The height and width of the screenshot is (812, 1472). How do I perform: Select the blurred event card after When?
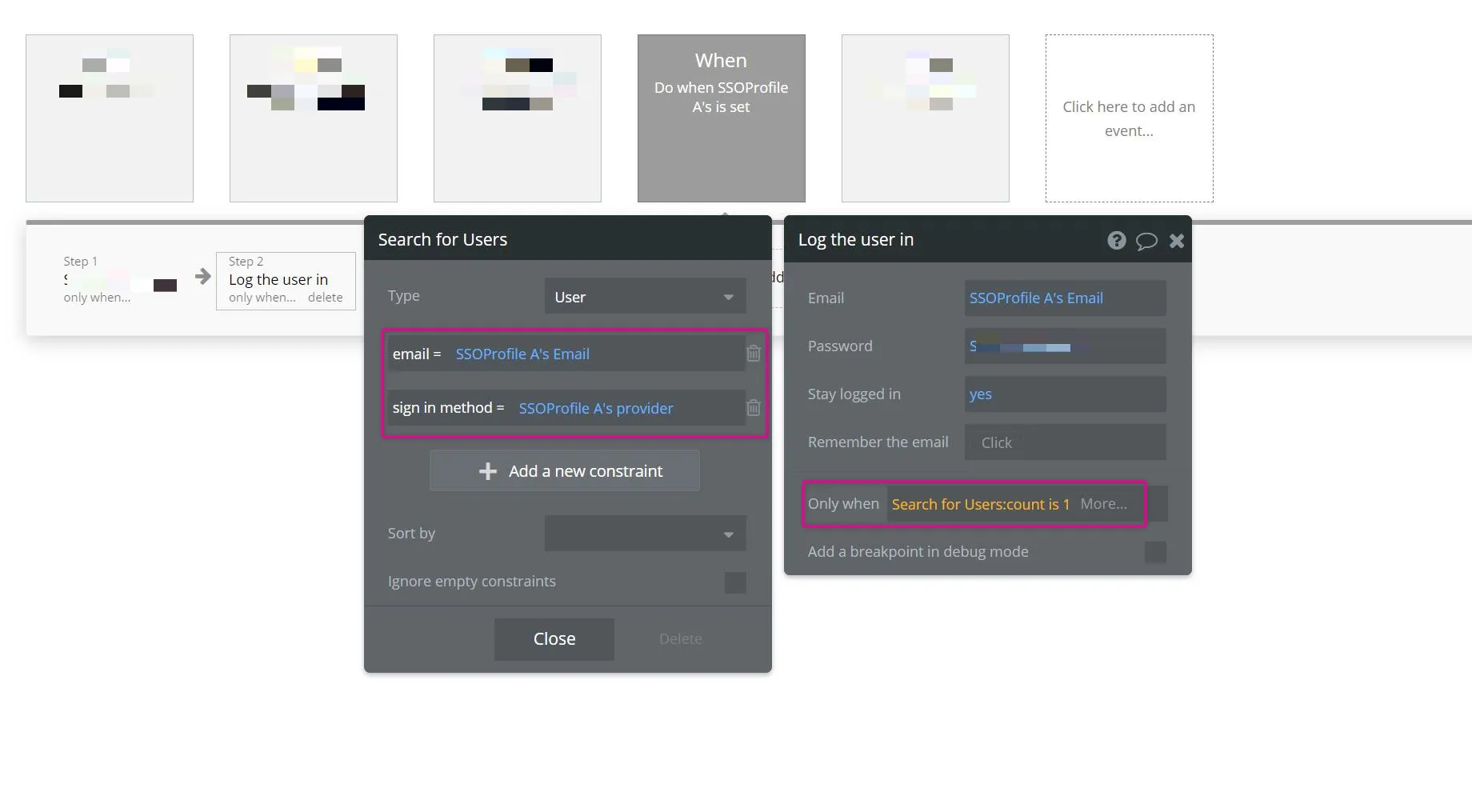coord(926,118)
